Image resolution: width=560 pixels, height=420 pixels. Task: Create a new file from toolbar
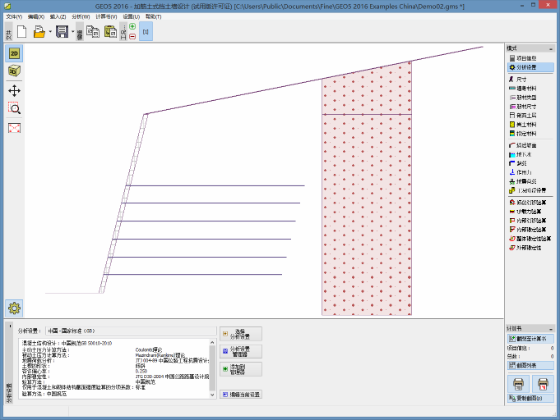pos(22,32)
